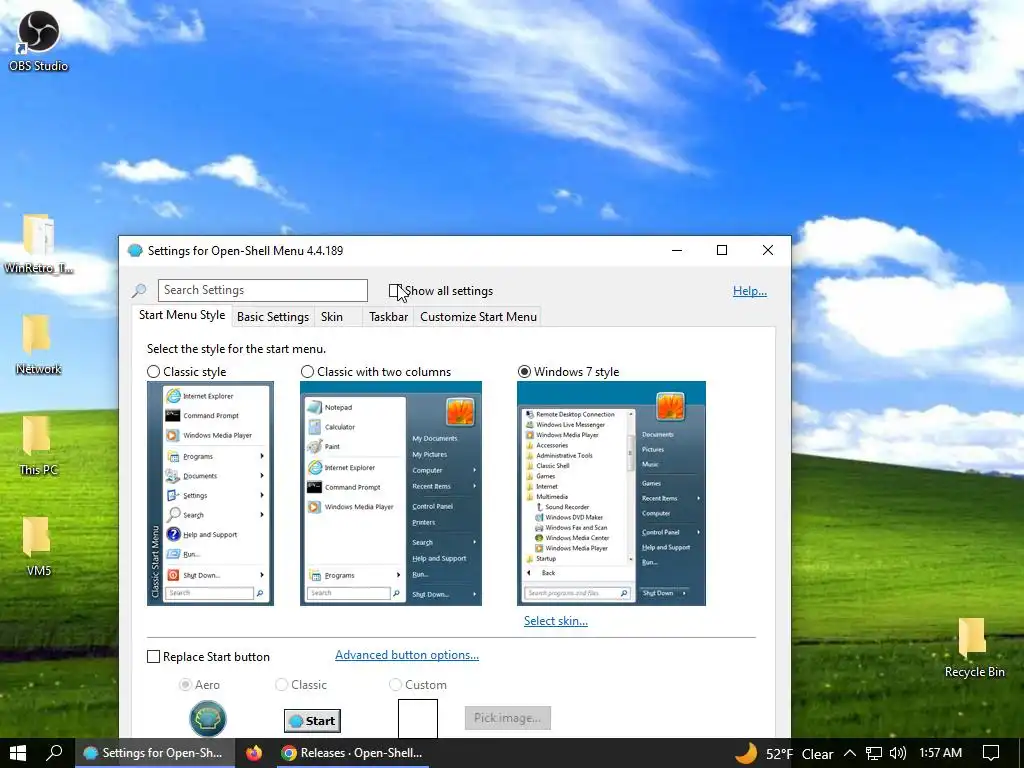This screenshot has width=1024, height=768.
Task: Show hidden system tray icons
Action: pyautogui.click(x=850, y=753)
